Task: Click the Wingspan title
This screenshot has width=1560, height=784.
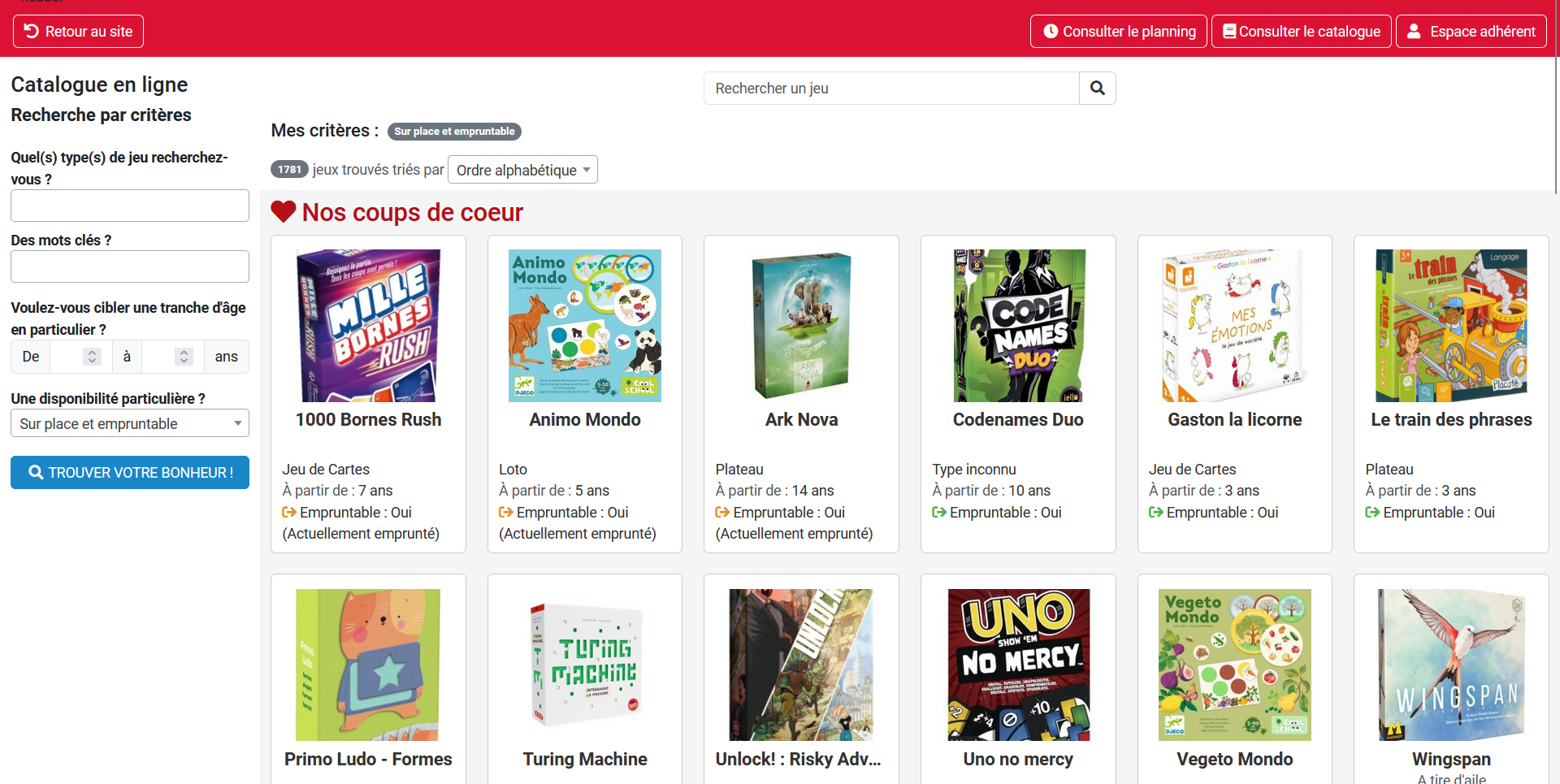Action: [1451, 759]
